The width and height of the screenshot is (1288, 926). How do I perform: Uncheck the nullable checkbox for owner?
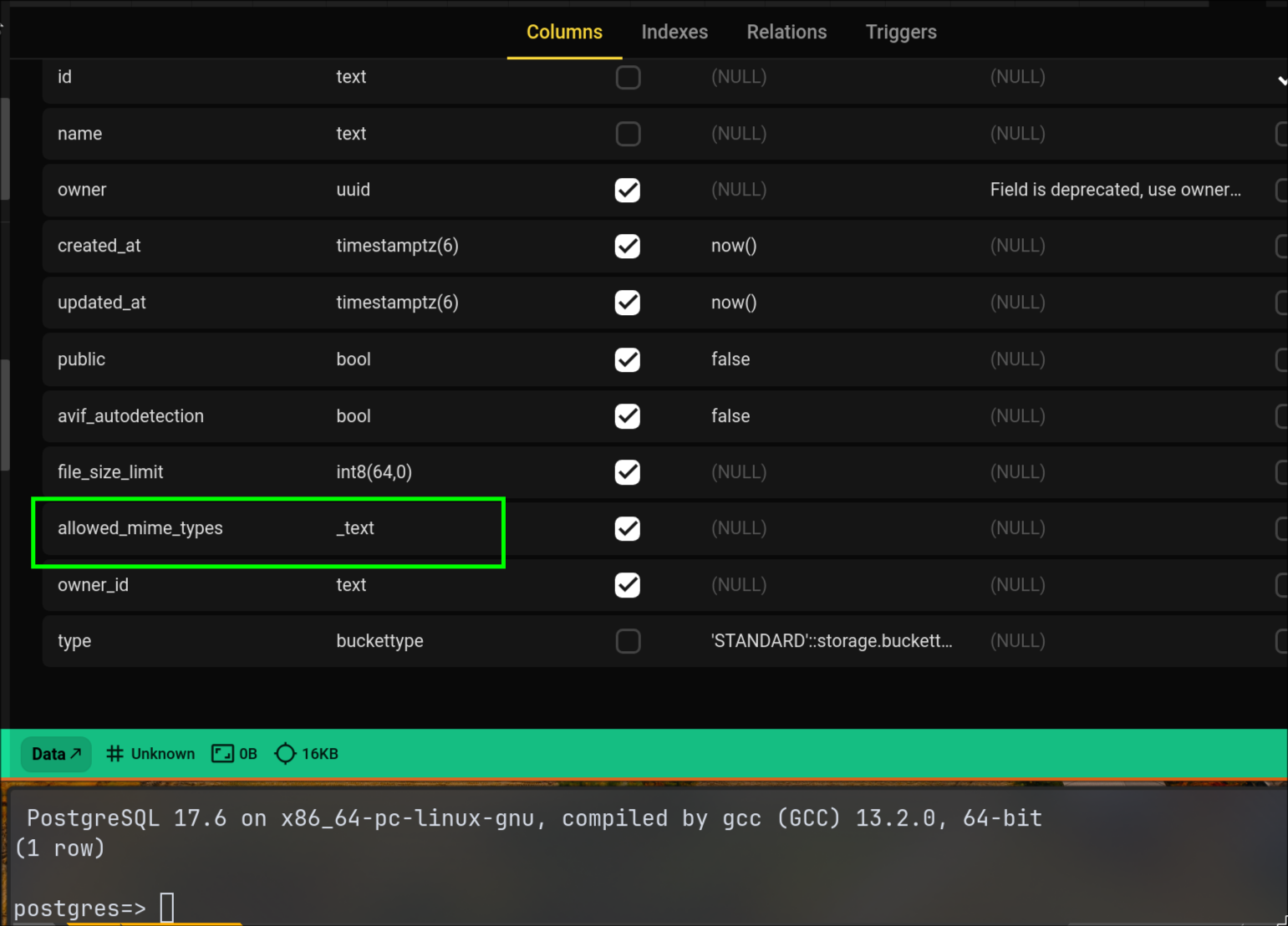pos(628,190)
